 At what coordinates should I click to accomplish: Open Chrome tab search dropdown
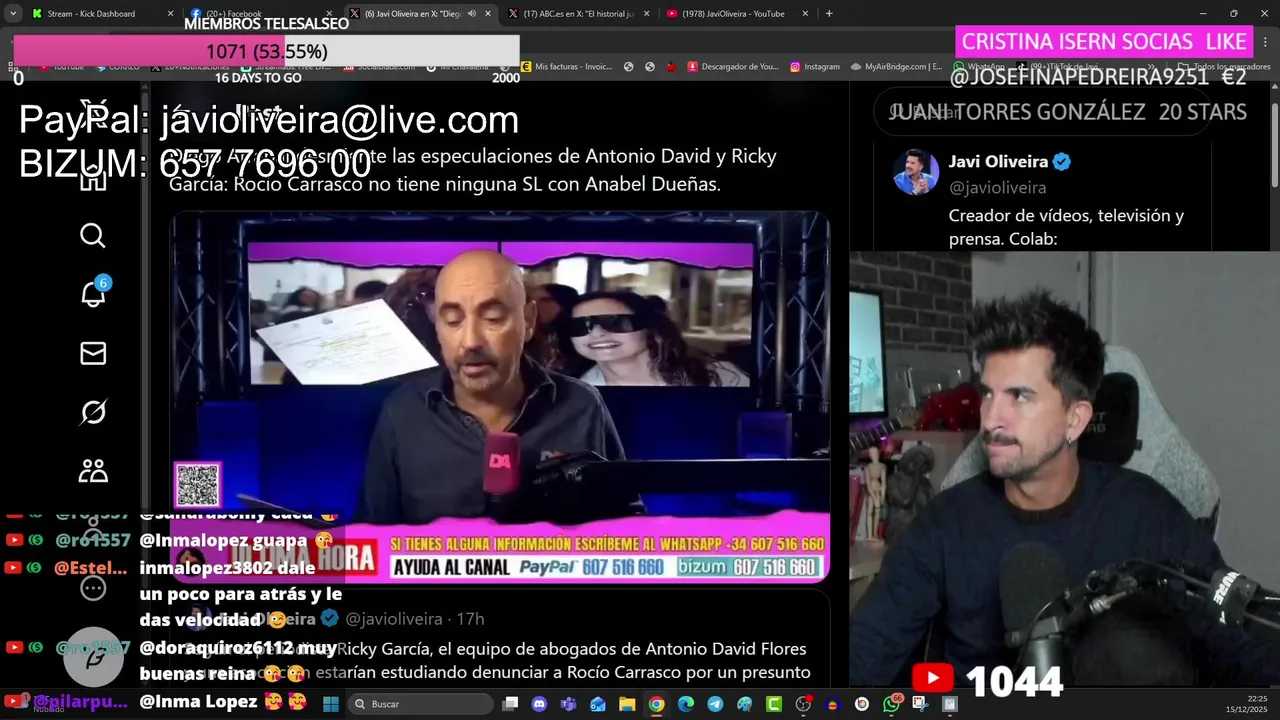point(13,14)
